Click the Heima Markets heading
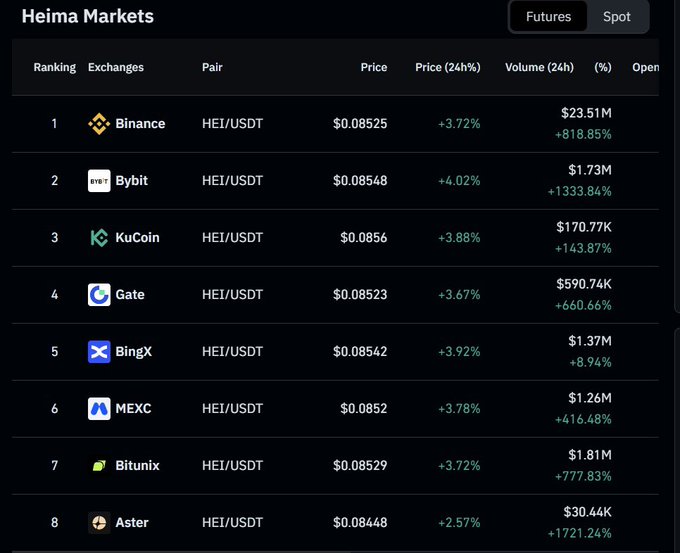 pyautogui.click(x=88, y=16)
